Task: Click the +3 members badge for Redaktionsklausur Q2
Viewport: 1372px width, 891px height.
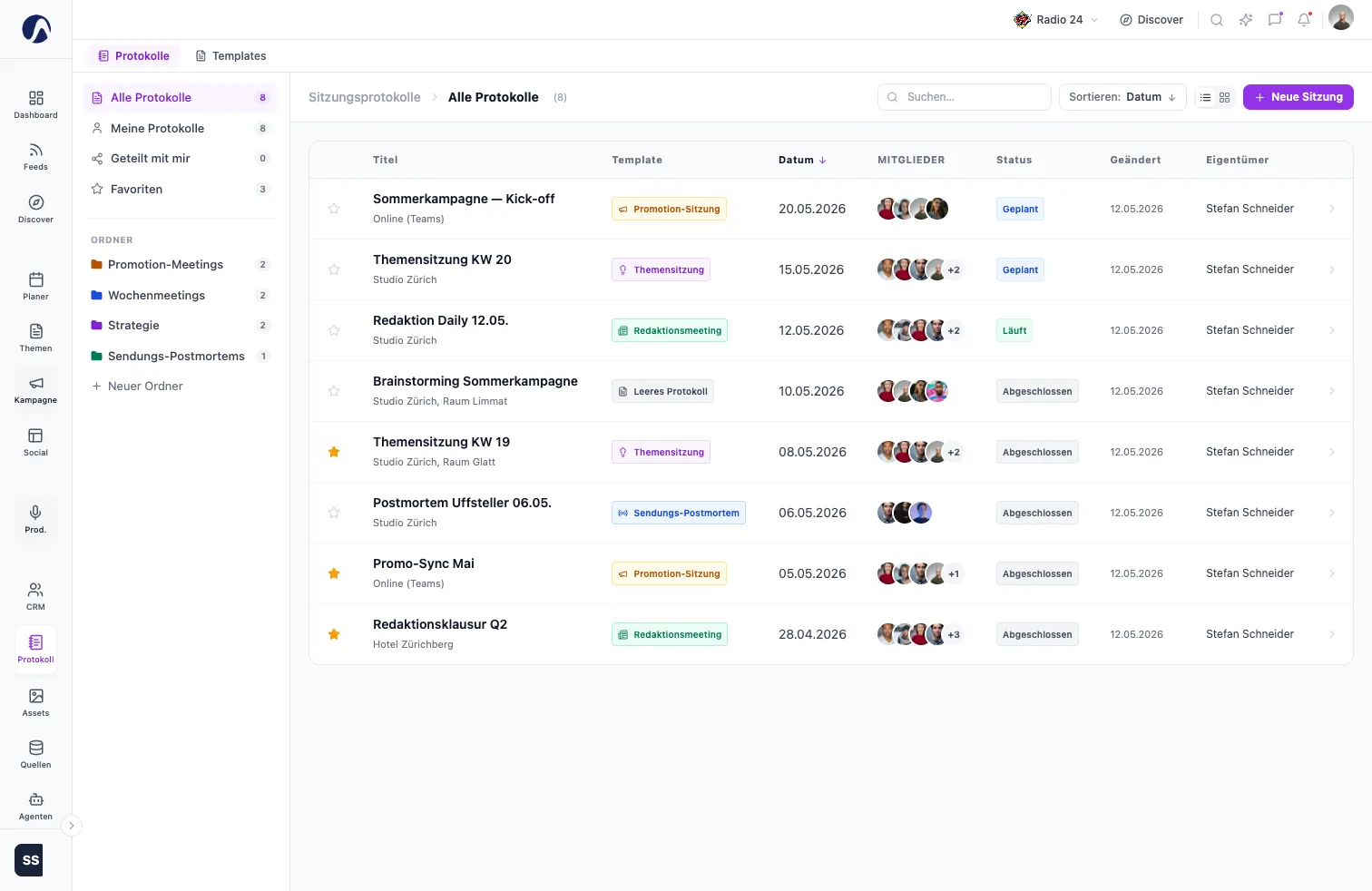Action: 954,634
